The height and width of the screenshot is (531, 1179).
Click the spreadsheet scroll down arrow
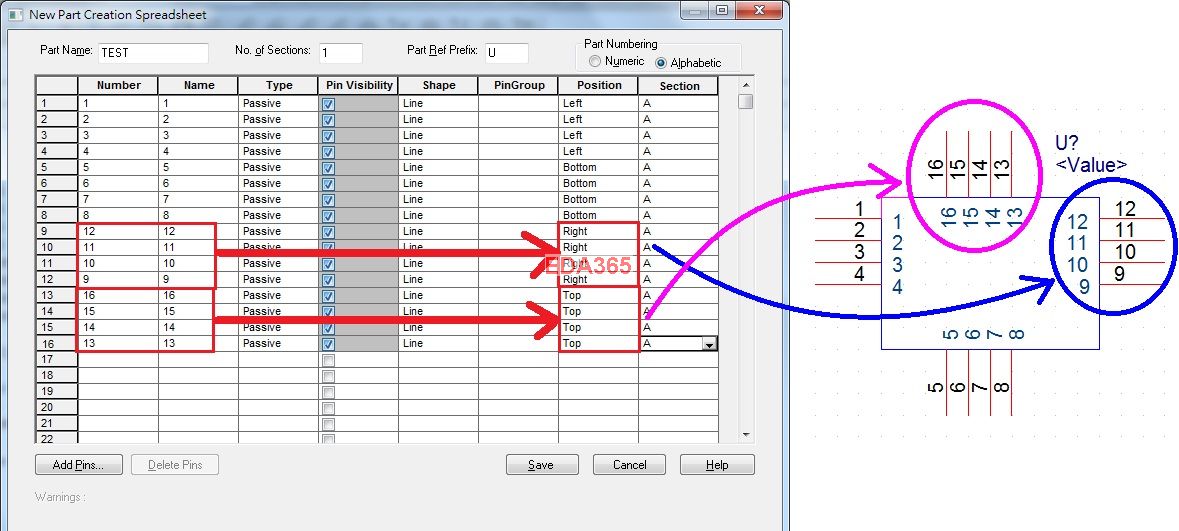pyautogui.click(x=746, y=435)
